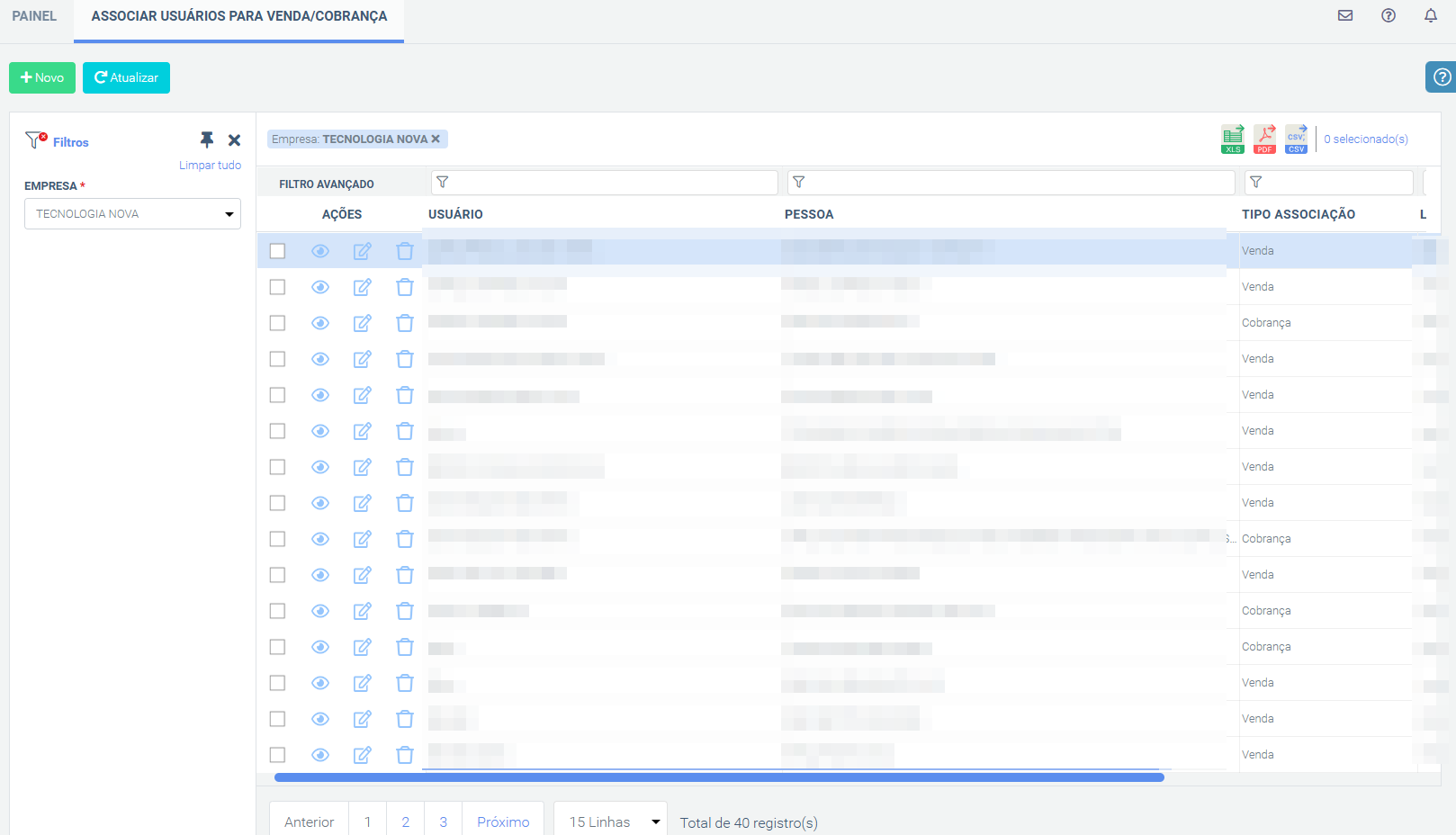1456x835 pixels.
Task: Select the first row checkbox
Action: (x=277, y=251)
